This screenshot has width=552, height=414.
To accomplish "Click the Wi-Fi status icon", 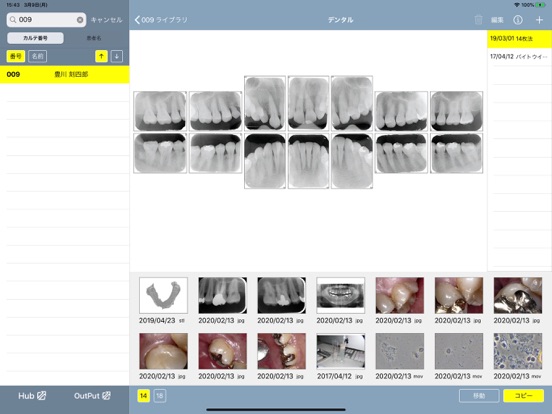I will pyautogui.click(x=516, y=5).
